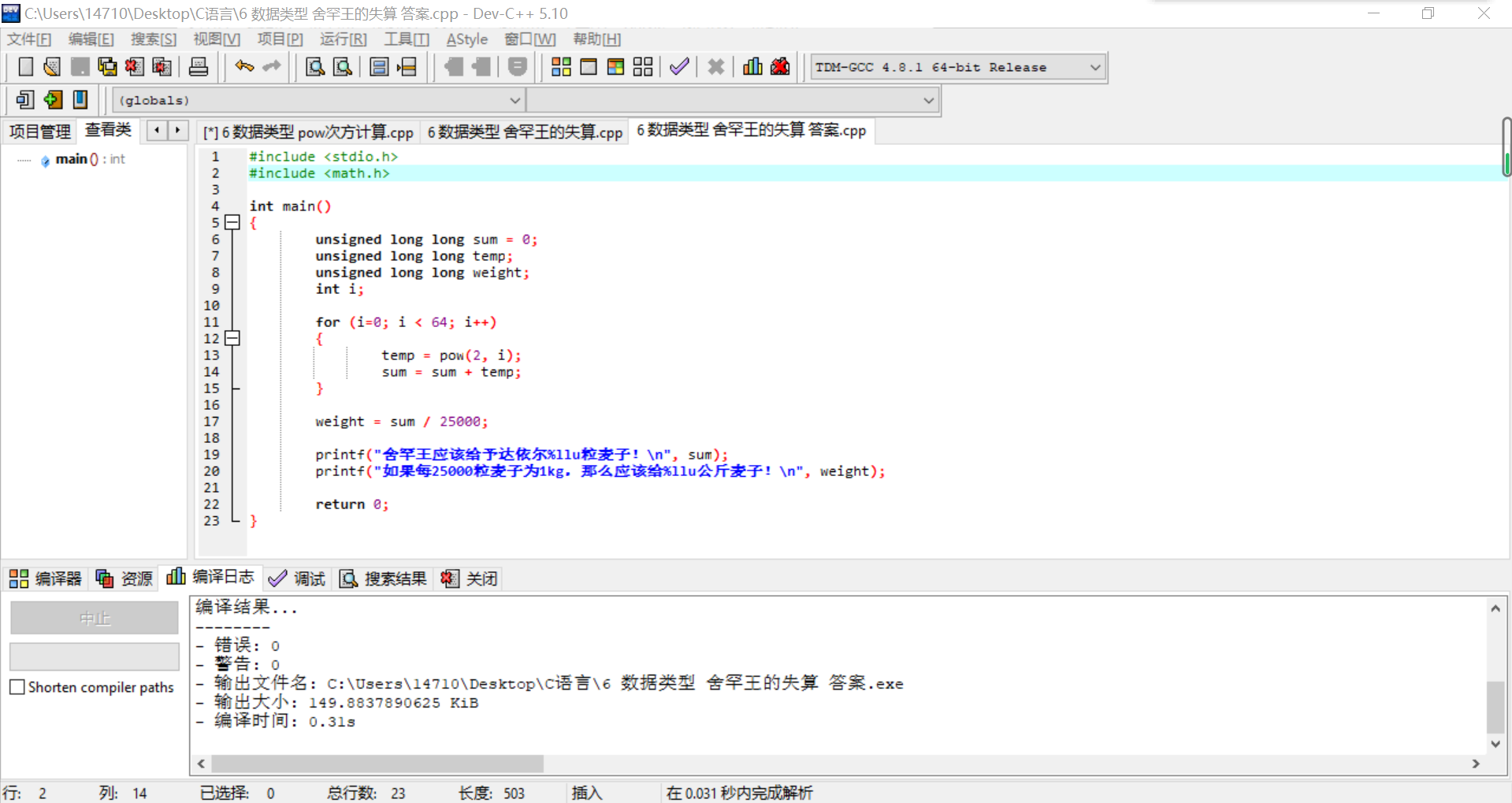The height and width of the screenshot is (803, 1512).
Task: Click the gray X stop execution icon
Action: pos(715,67)
